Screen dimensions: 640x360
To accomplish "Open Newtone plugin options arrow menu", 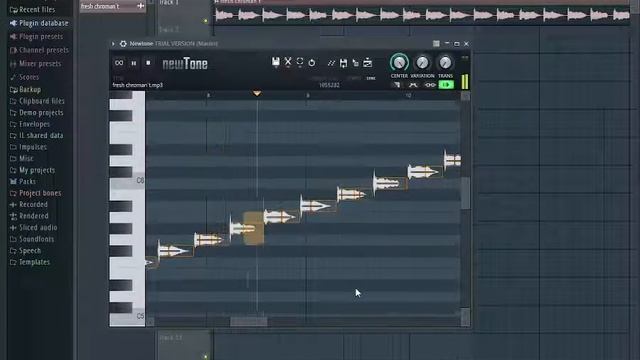I will pos(113,44).
